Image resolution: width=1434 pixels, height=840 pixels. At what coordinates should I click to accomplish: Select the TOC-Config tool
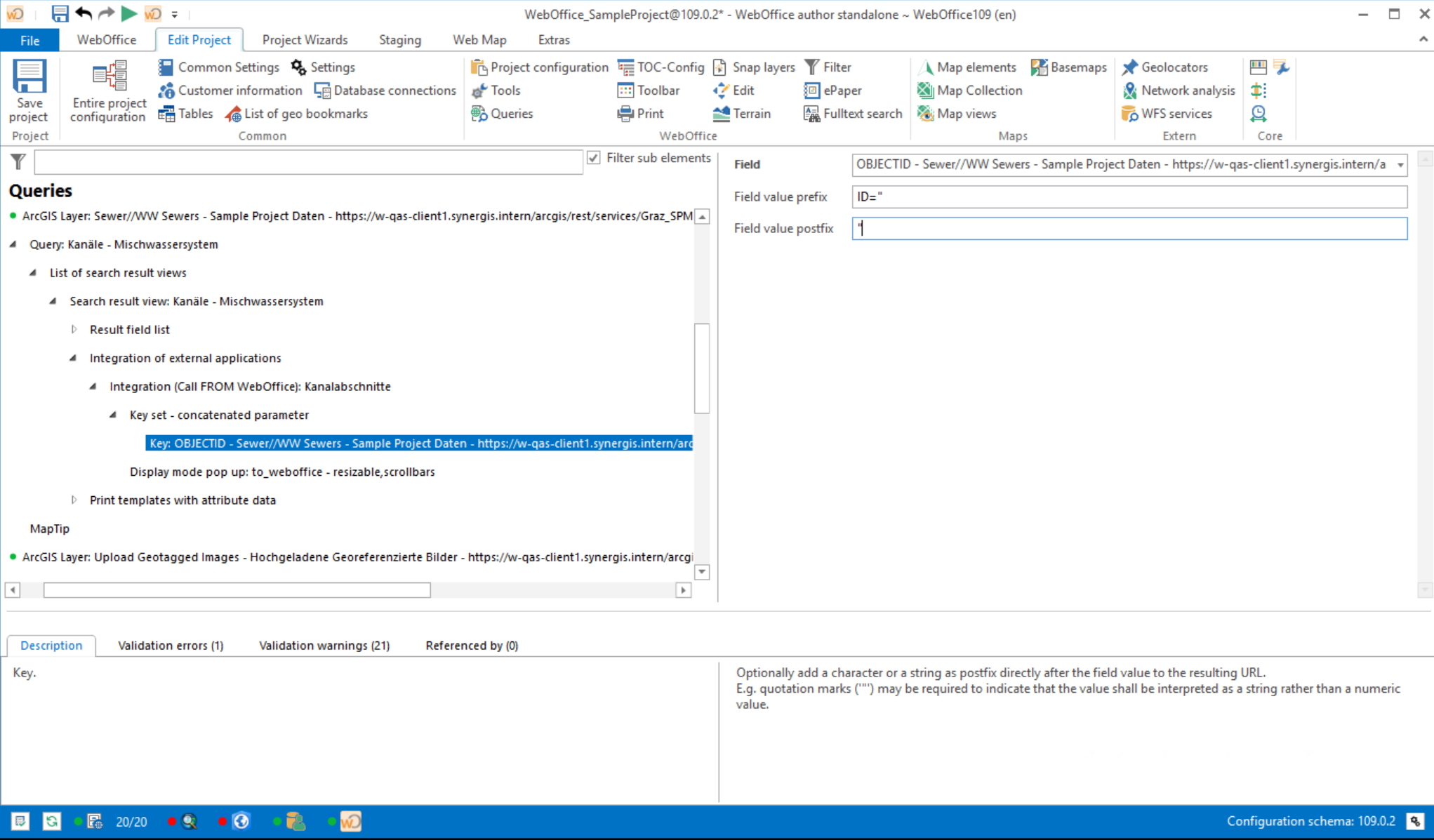point(660,67)
